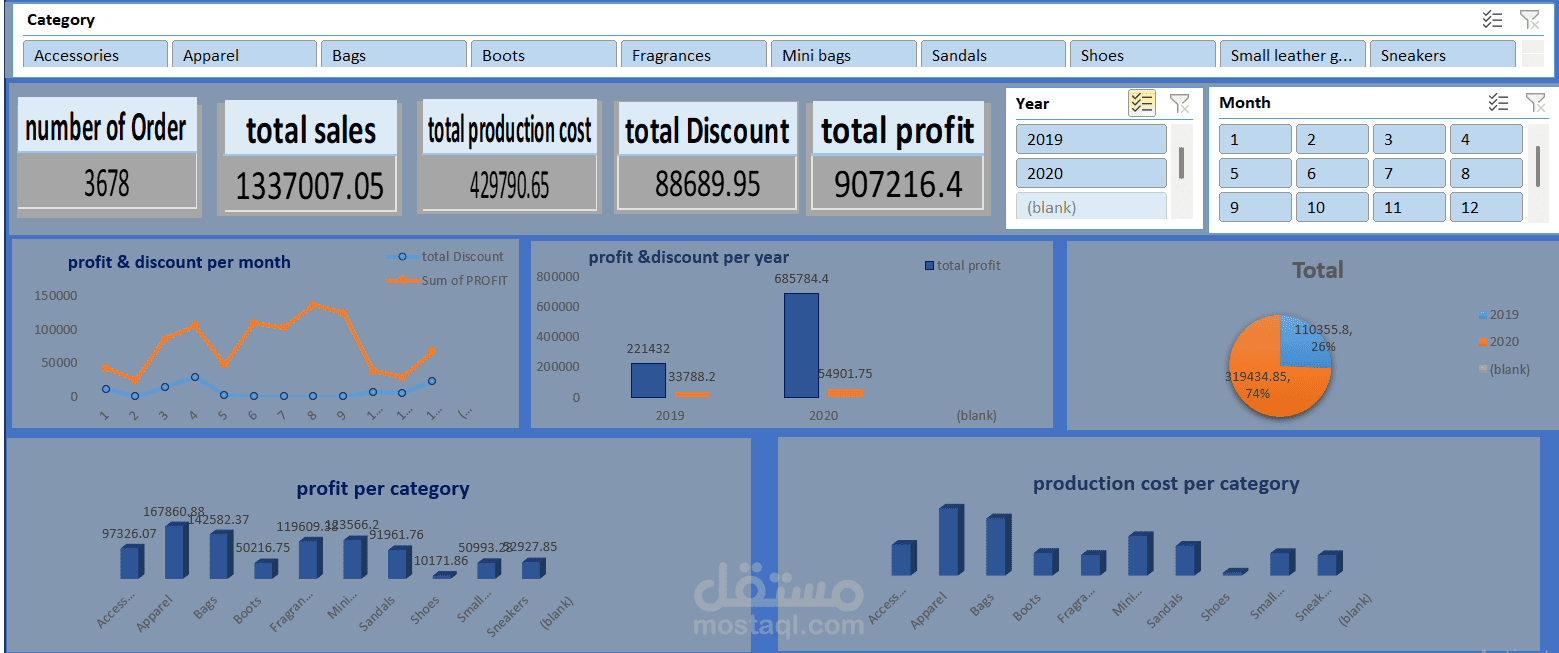This screenshot has height=653, width=1559.
Task: Toggle the 2019 option in the Year slicer
Action: point(1090,138)
